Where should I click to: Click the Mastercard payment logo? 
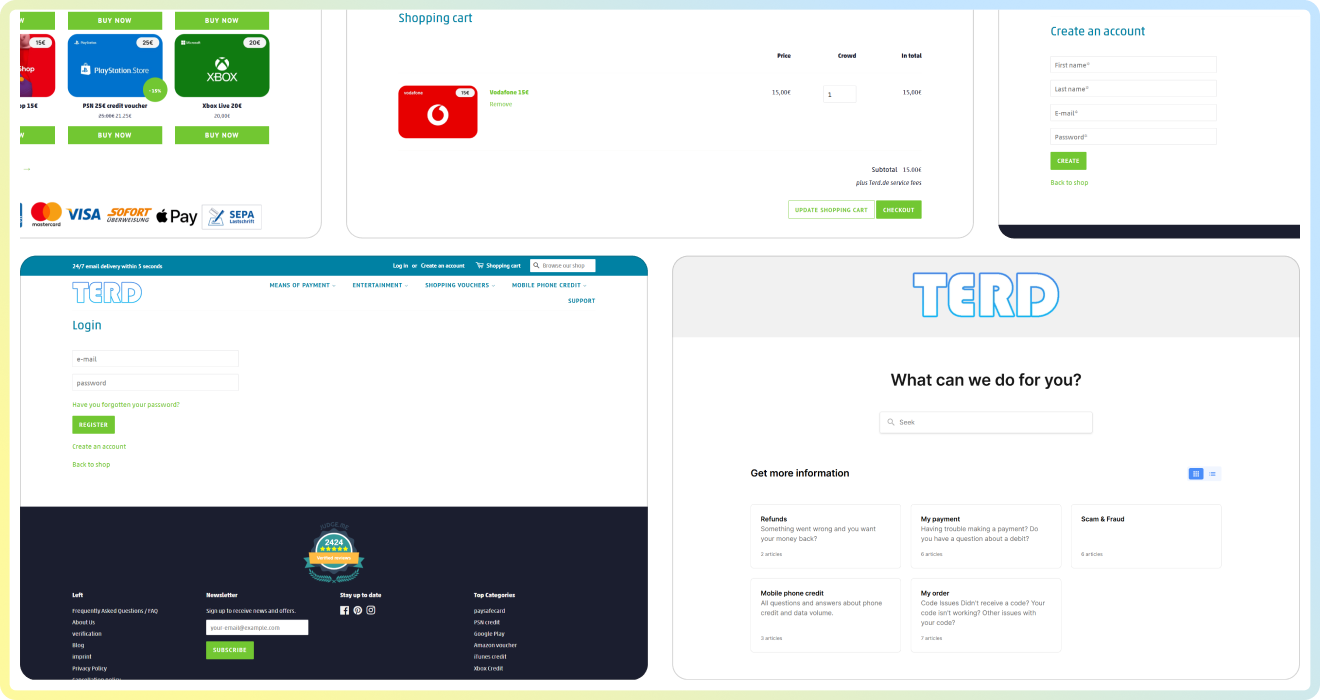coord(46,215)
